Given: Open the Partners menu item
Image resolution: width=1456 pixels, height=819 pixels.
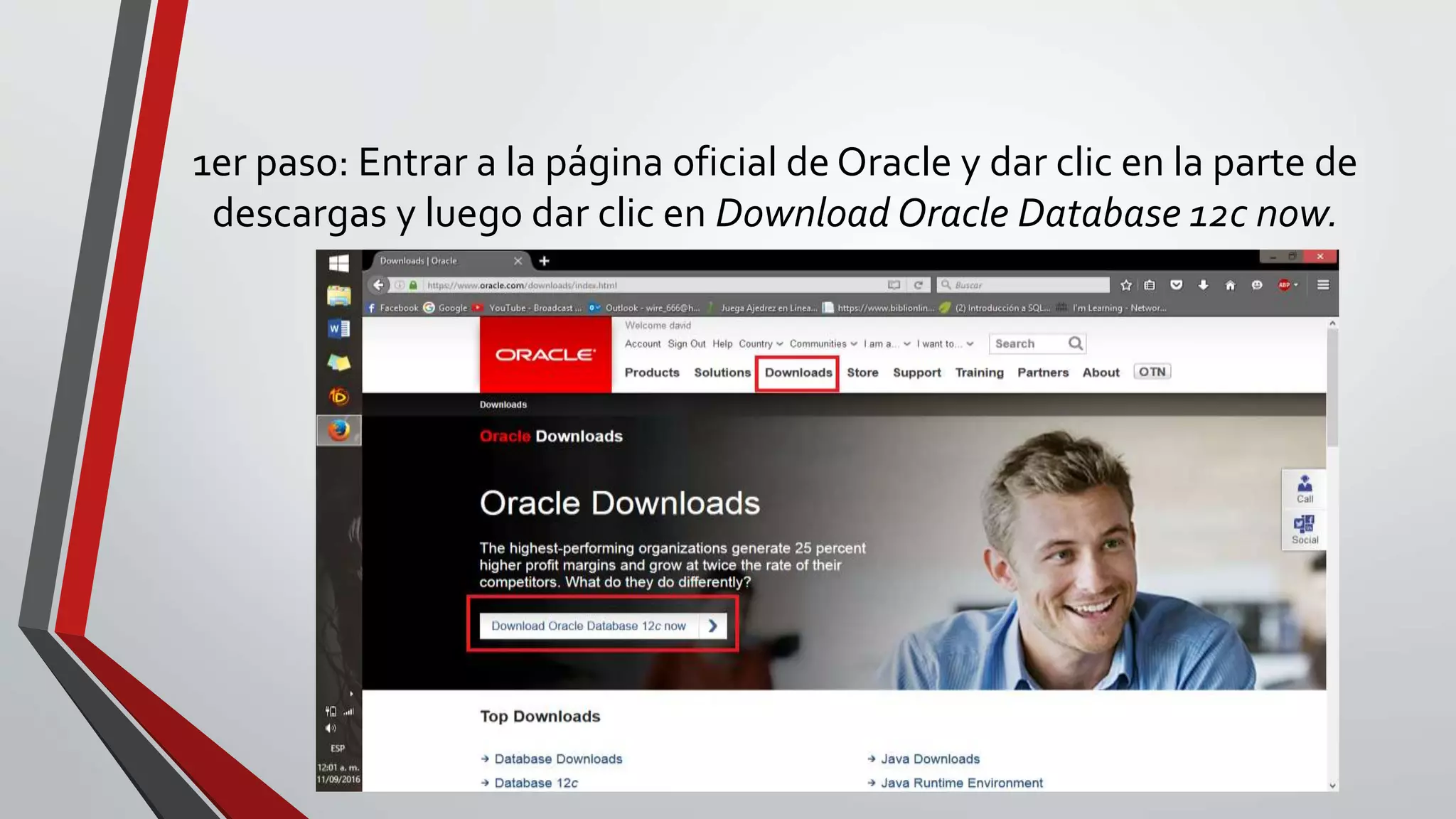Looking at the screenshot, I should click(x=1043, y=373).
